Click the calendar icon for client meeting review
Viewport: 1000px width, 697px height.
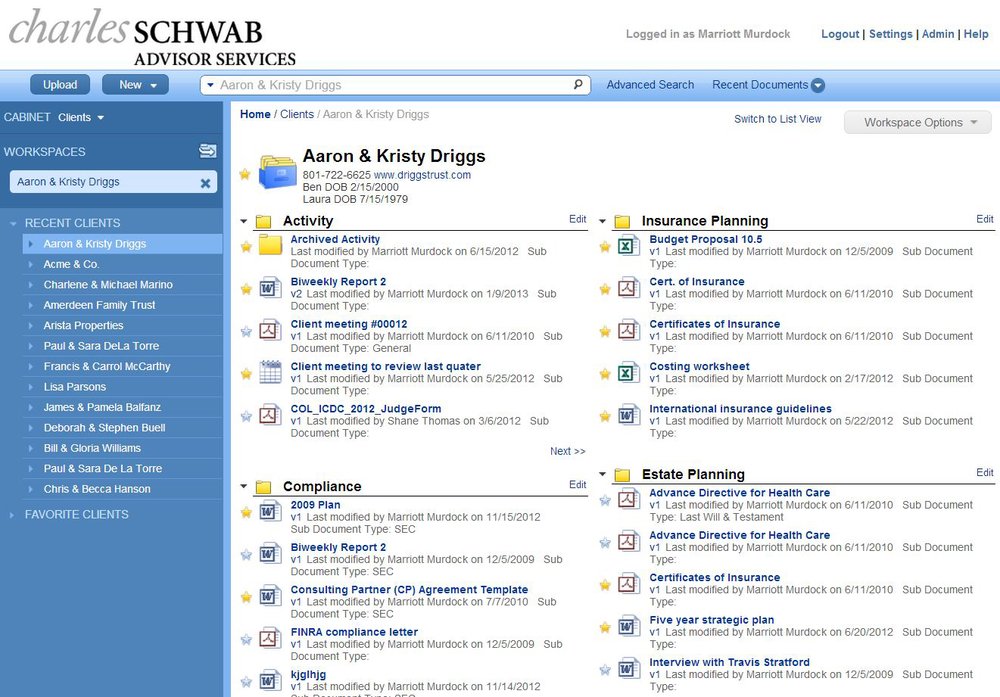pos(270,372)
